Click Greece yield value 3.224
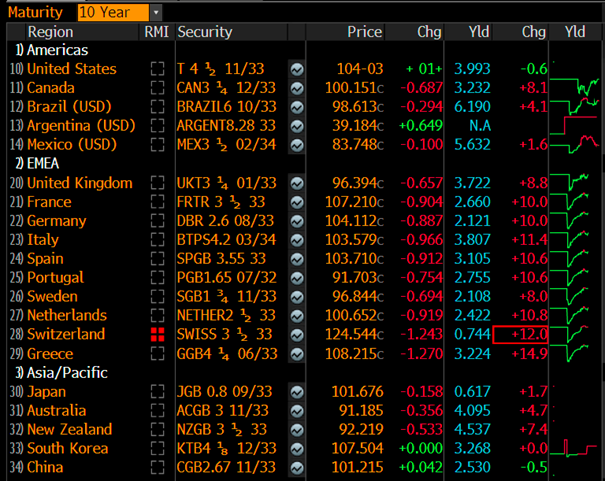Viewport: 605px width, 481px height. 472,354
